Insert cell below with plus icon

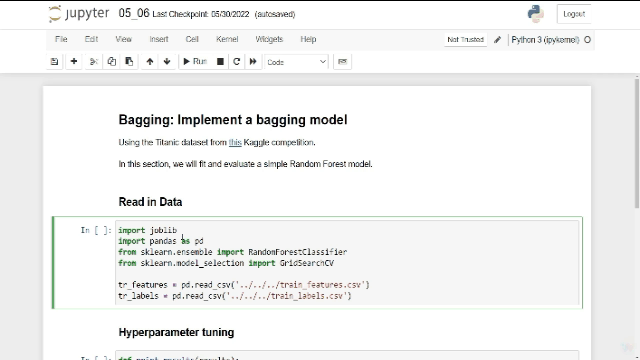74,62
